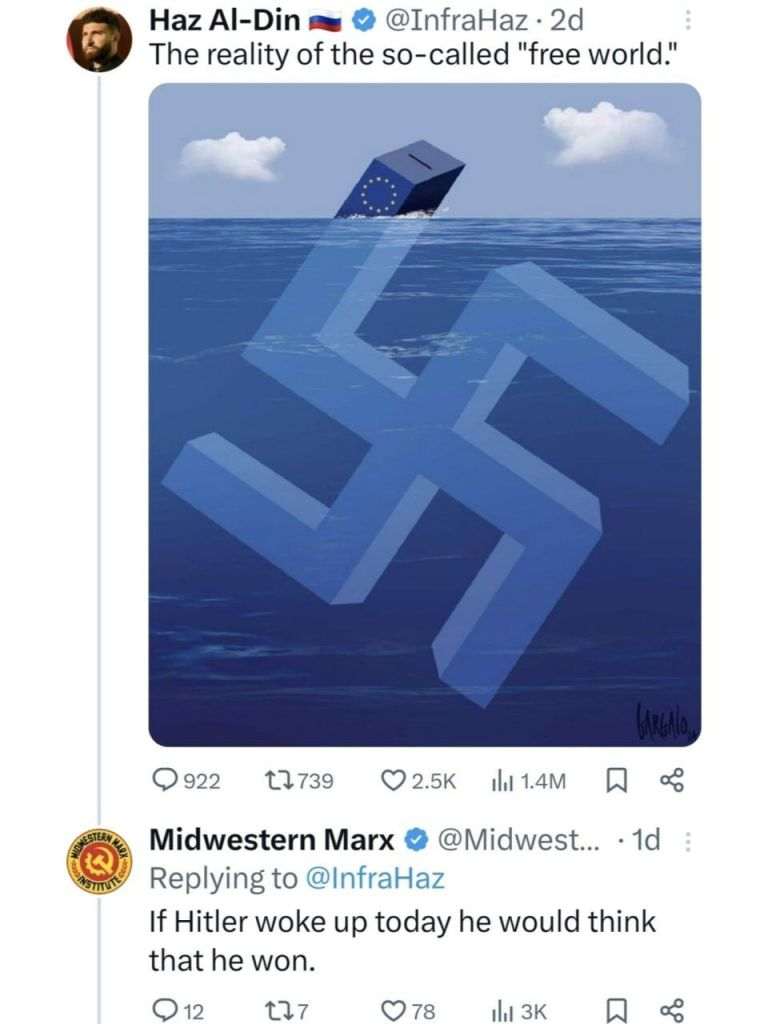This screenshot has height=1024, width=768.
Task: View analytics for the 3K views reply
Action: pos(500,1010)
